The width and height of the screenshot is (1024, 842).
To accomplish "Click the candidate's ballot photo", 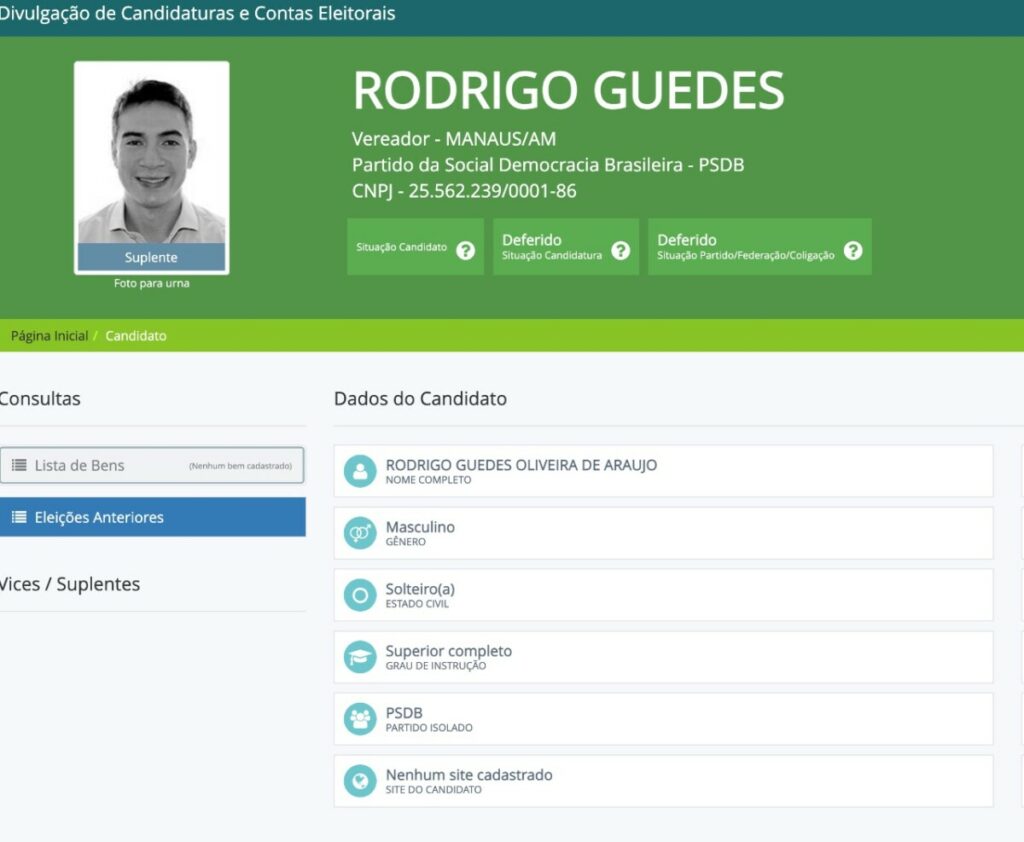I will coord(151,155).
